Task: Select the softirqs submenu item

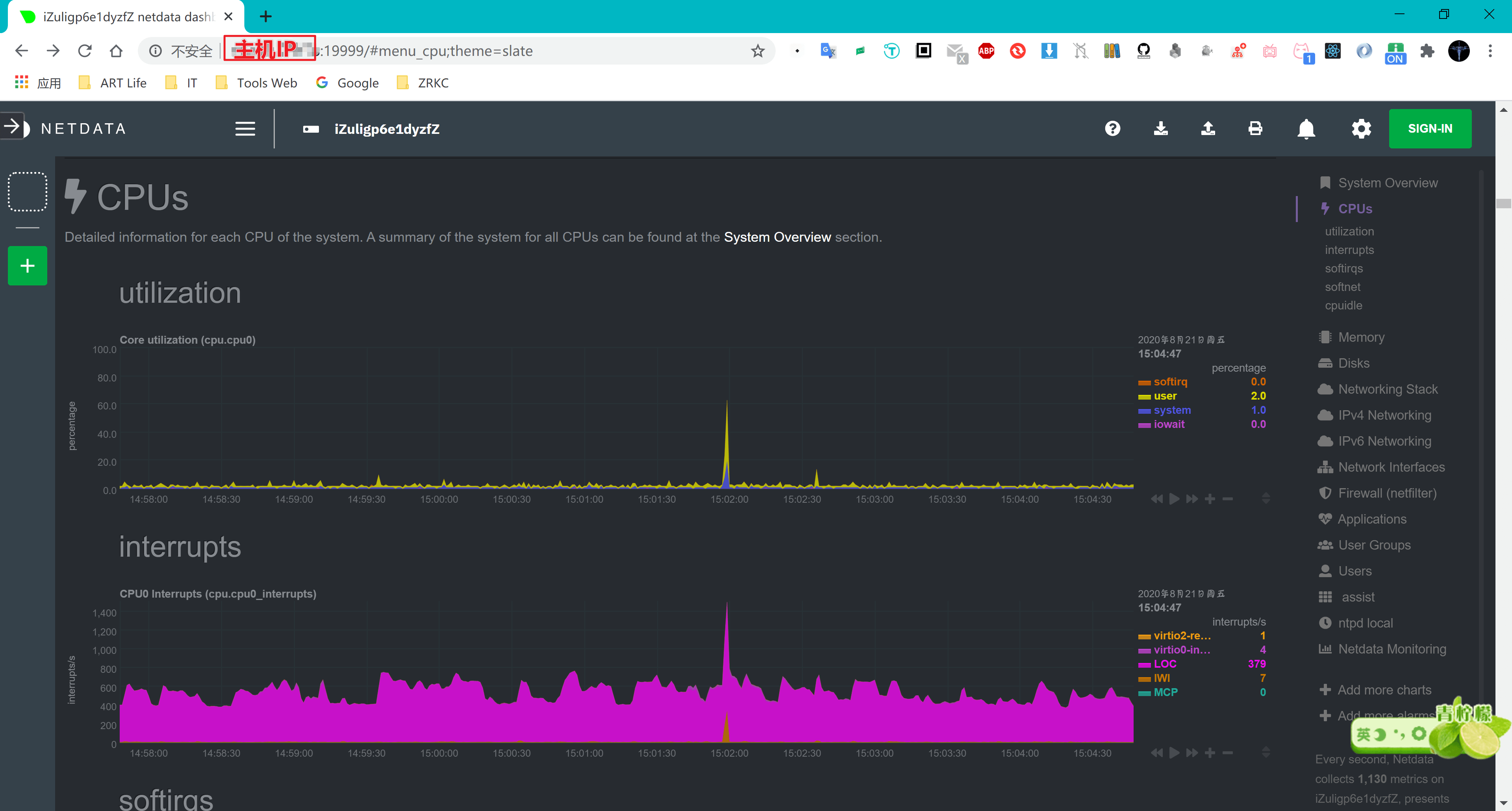Action: coord(1343,268)
